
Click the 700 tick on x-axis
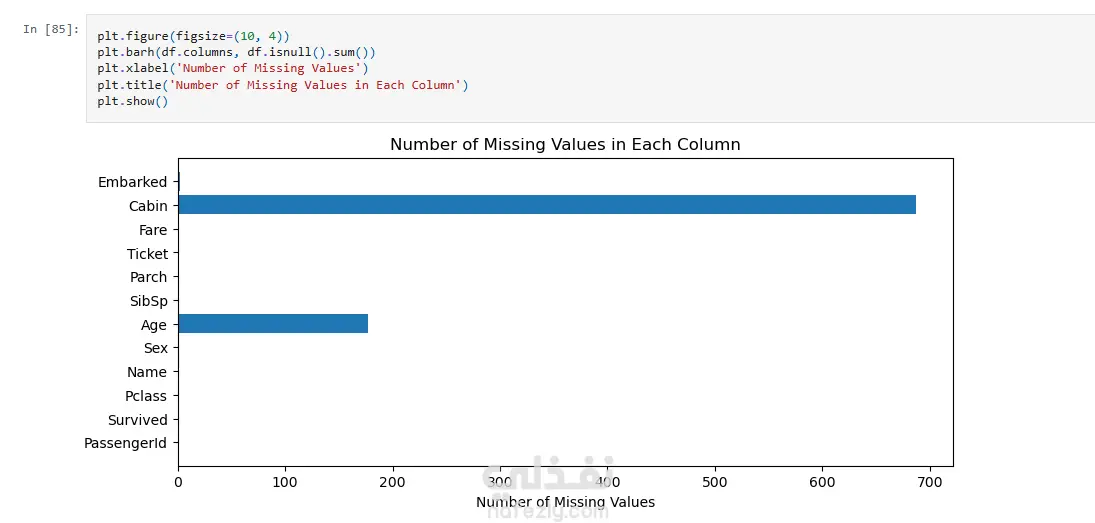pos(930,481)
